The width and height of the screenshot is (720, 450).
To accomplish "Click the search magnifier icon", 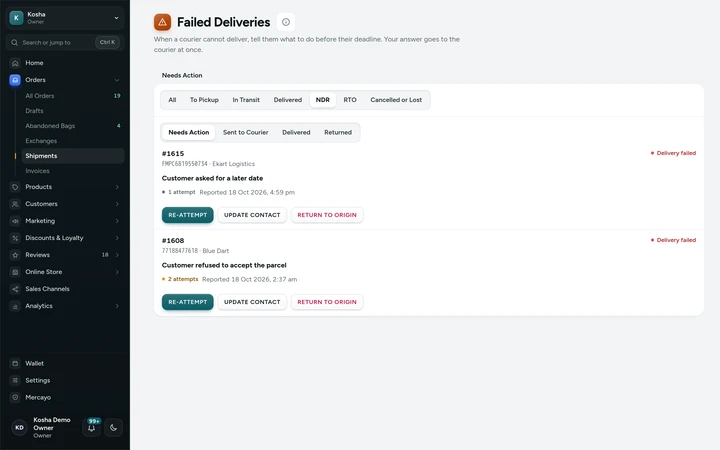I will (x=15, y=42).
